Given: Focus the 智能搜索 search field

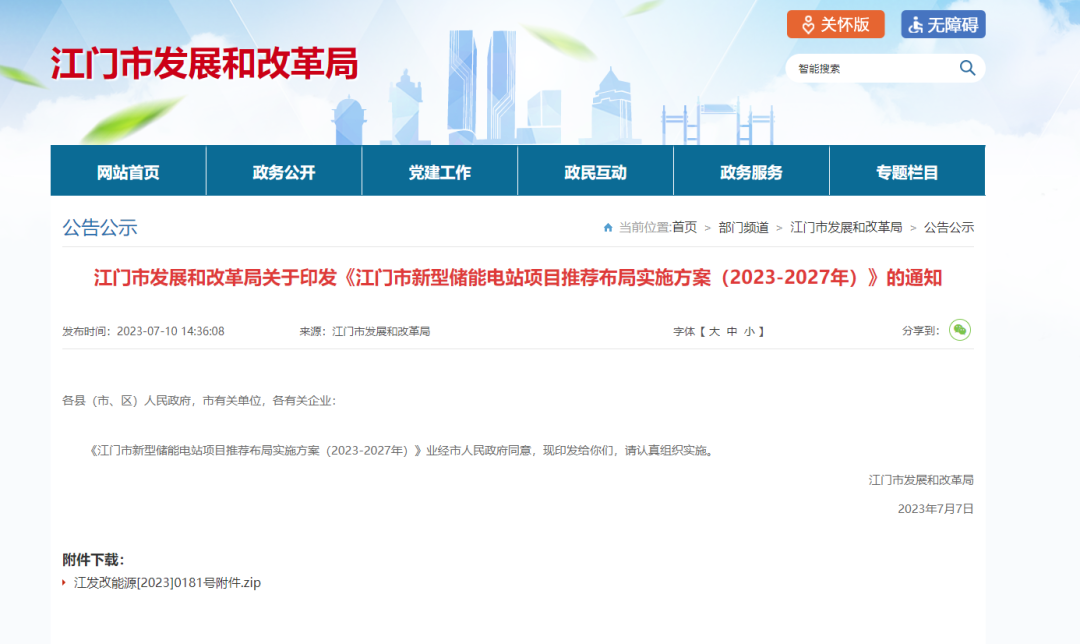Looking at the screenshot, I should 870,68.
